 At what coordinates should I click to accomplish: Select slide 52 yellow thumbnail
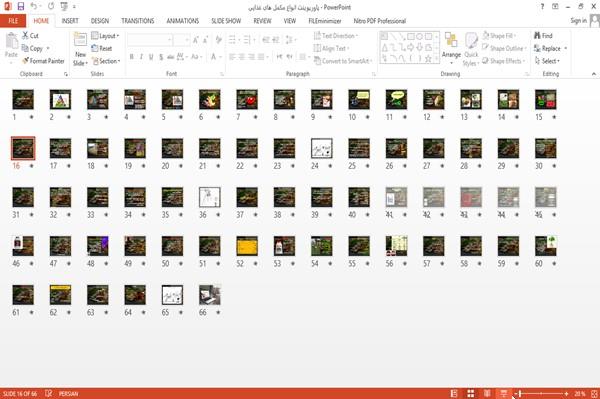[x=247, y=246]
